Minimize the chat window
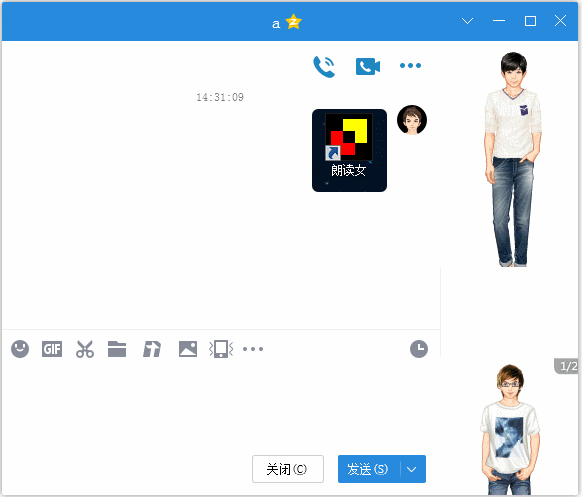The height and width of the screenshot is (497, 582). 499,21
